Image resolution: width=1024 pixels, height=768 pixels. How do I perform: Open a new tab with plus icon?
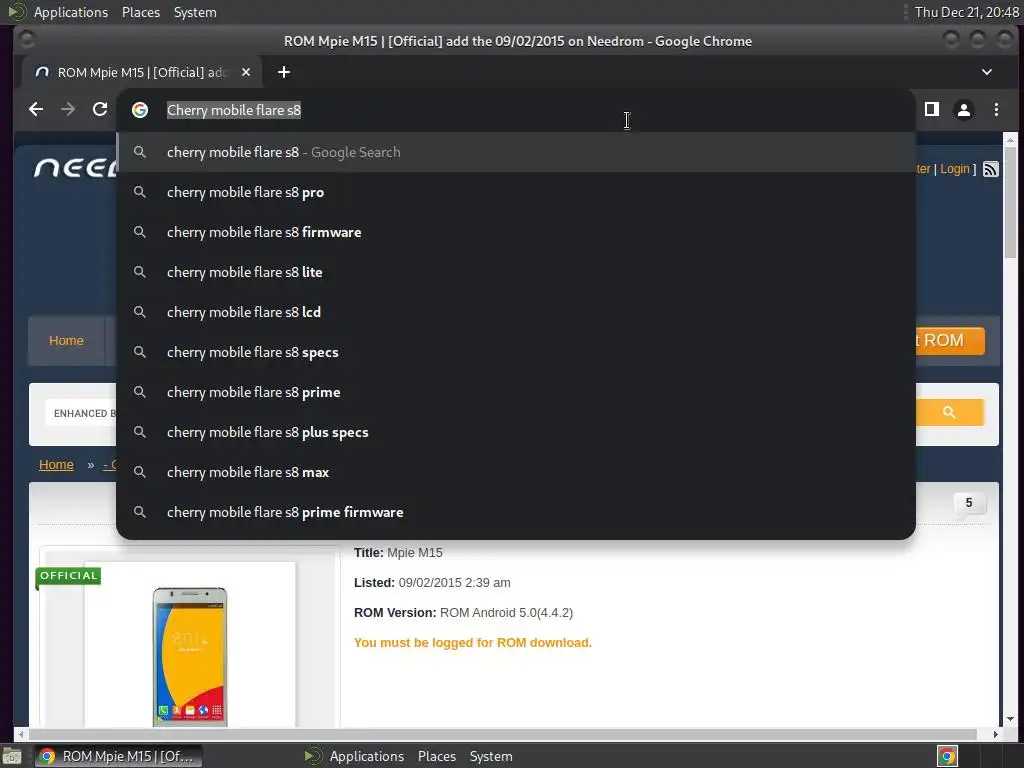283,72
